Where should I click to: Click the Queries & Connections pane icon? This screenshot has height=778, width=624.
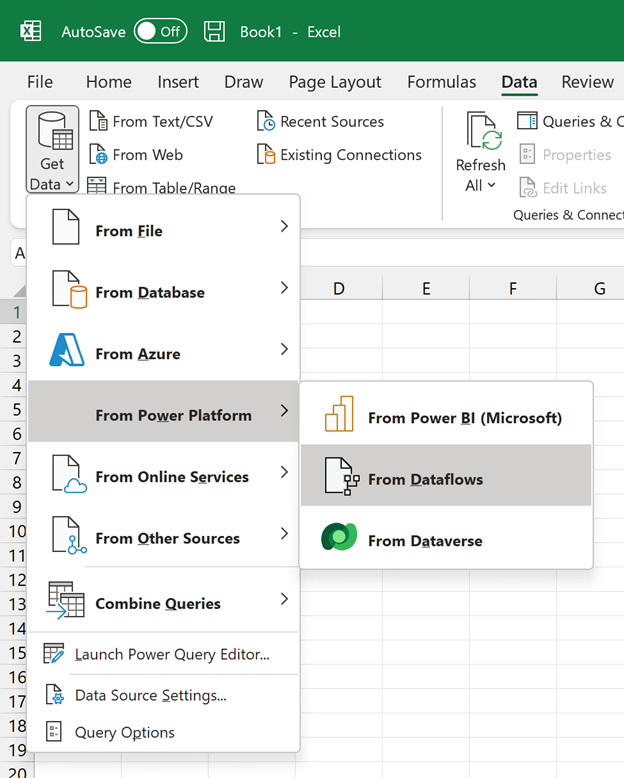click(x=527, y=121)
